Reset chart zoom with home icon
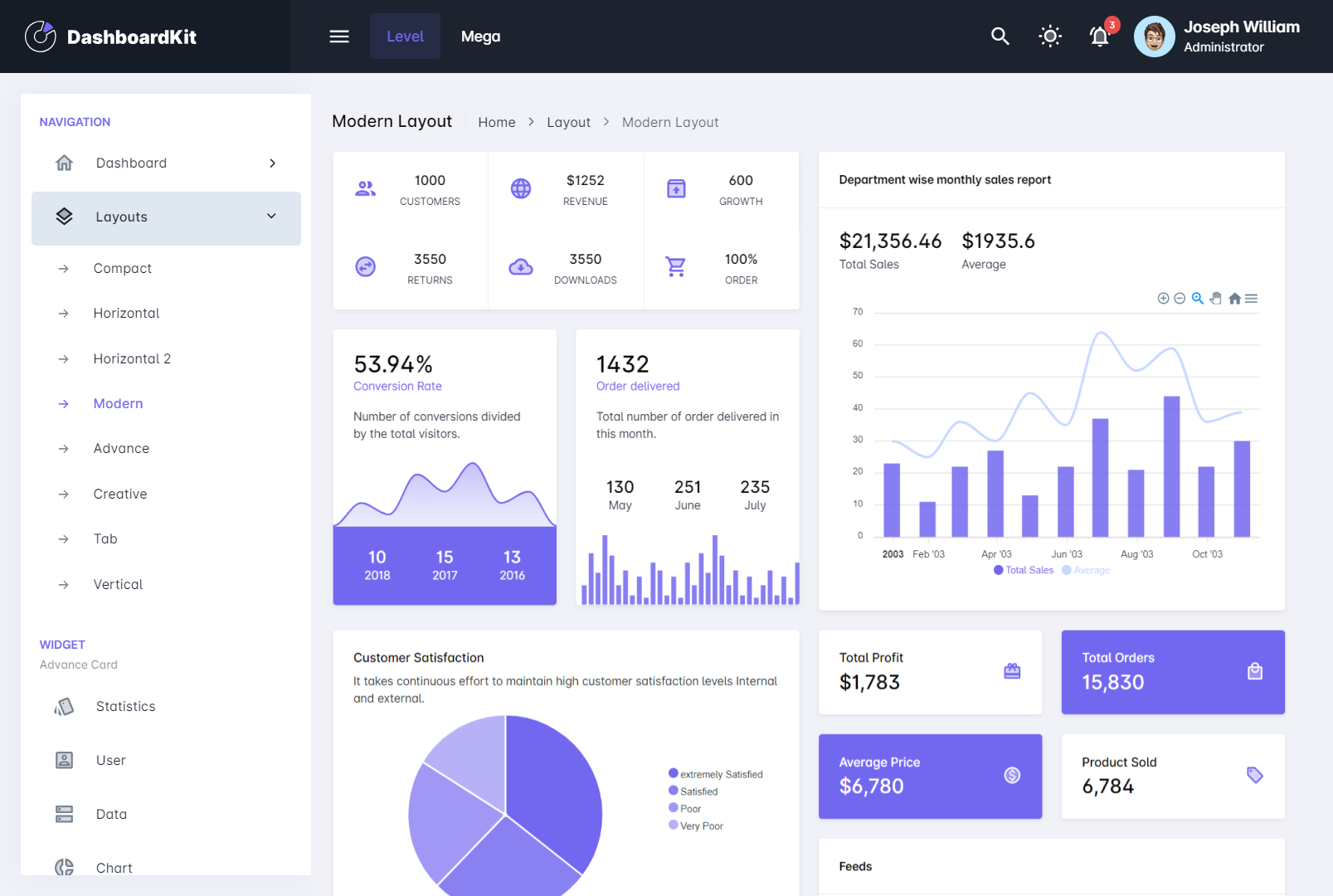 pyautogui.click(x=1234, y=299)
